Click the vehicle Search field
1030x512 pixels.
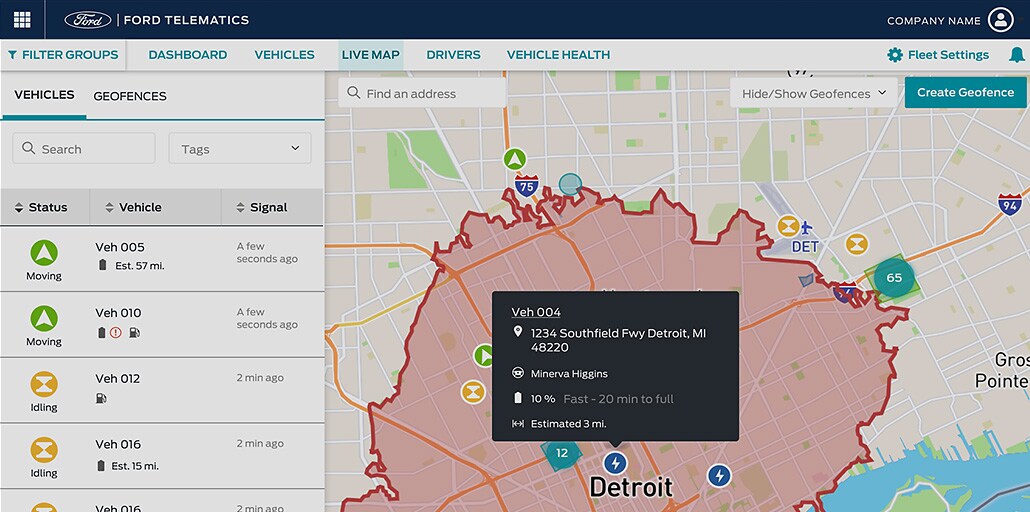(84, 149)
